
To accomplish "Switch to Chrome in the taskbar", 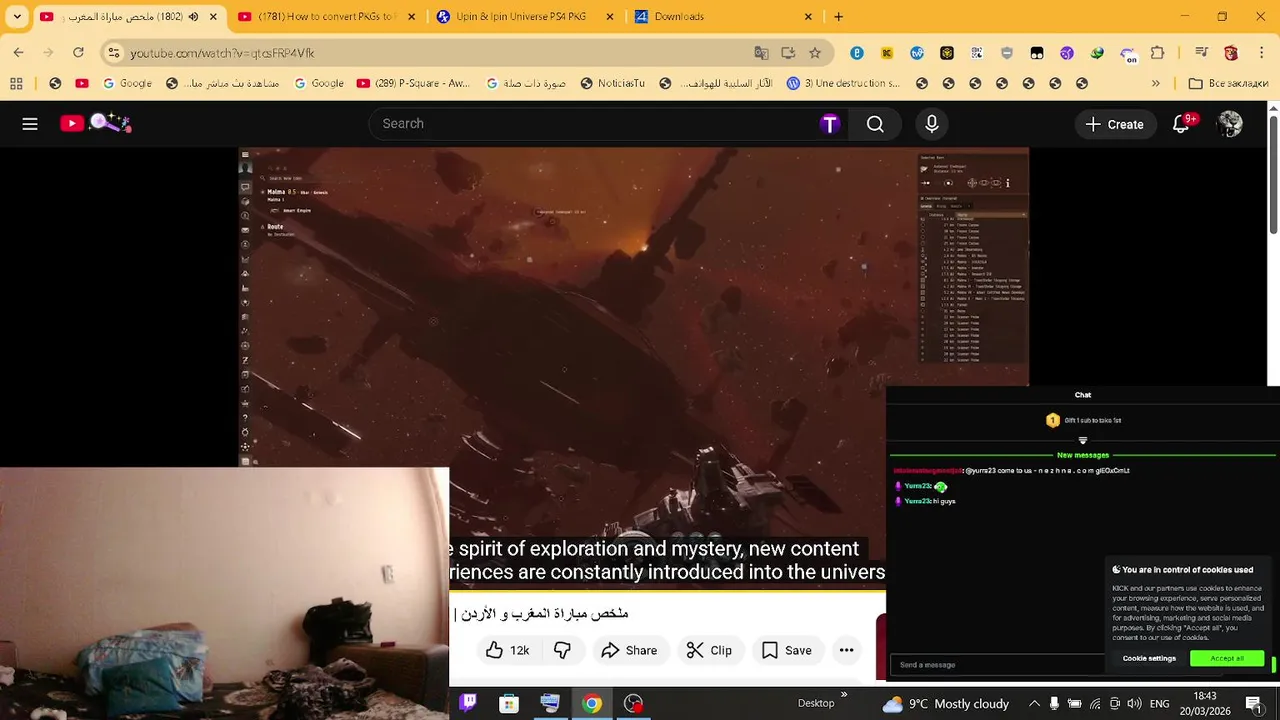I will coord(592,703).
